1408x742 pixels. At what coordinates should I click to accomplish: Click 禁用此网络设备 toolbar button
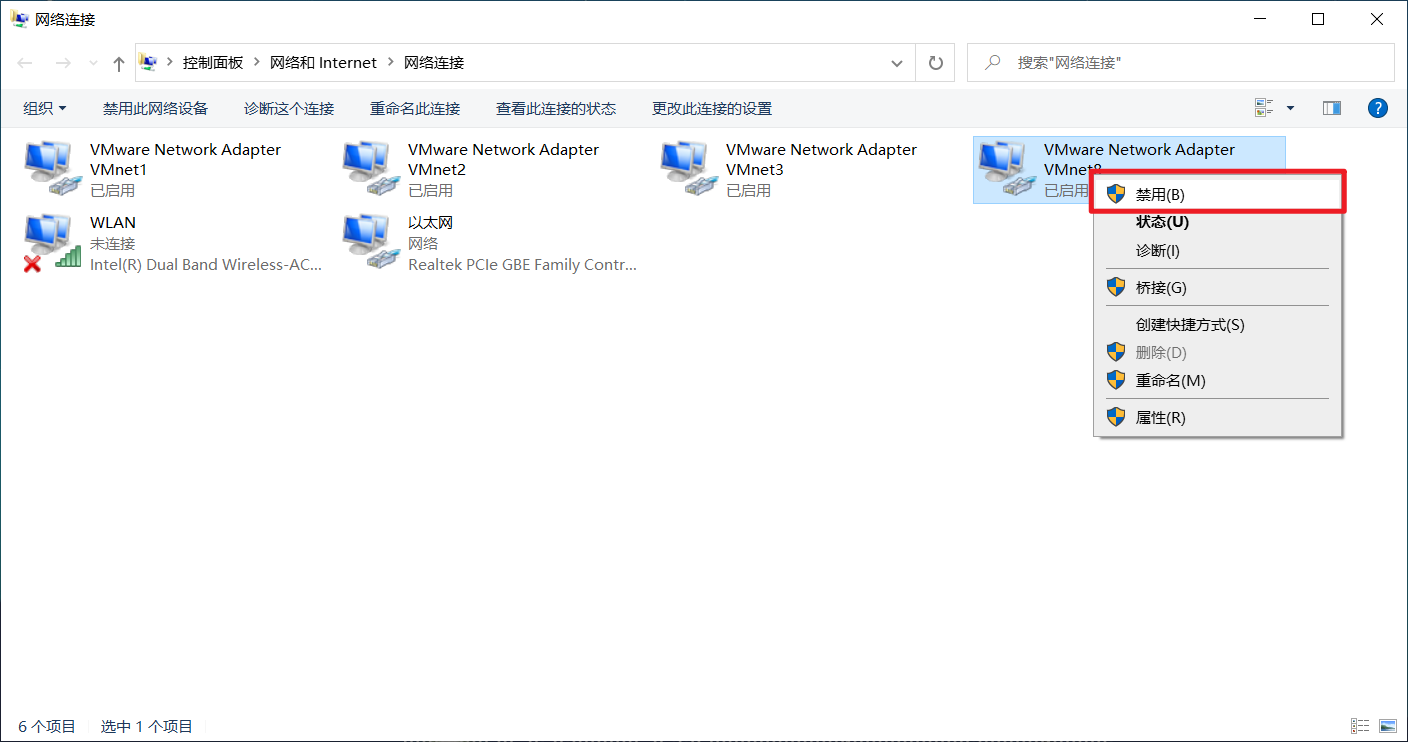pyautogui.click(x=155, y=108)
